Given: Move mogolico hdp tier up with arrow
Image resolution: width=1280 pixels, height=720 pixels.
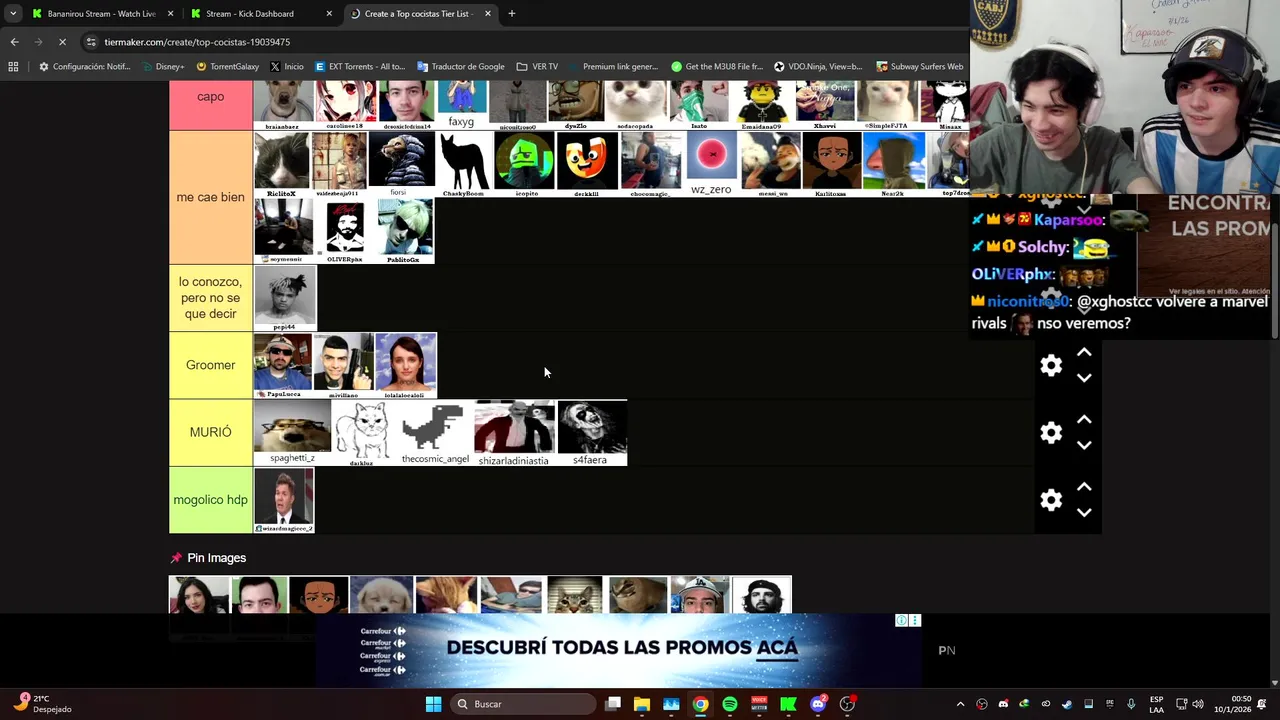Looking at the screenshot, I should (1084, 486).
